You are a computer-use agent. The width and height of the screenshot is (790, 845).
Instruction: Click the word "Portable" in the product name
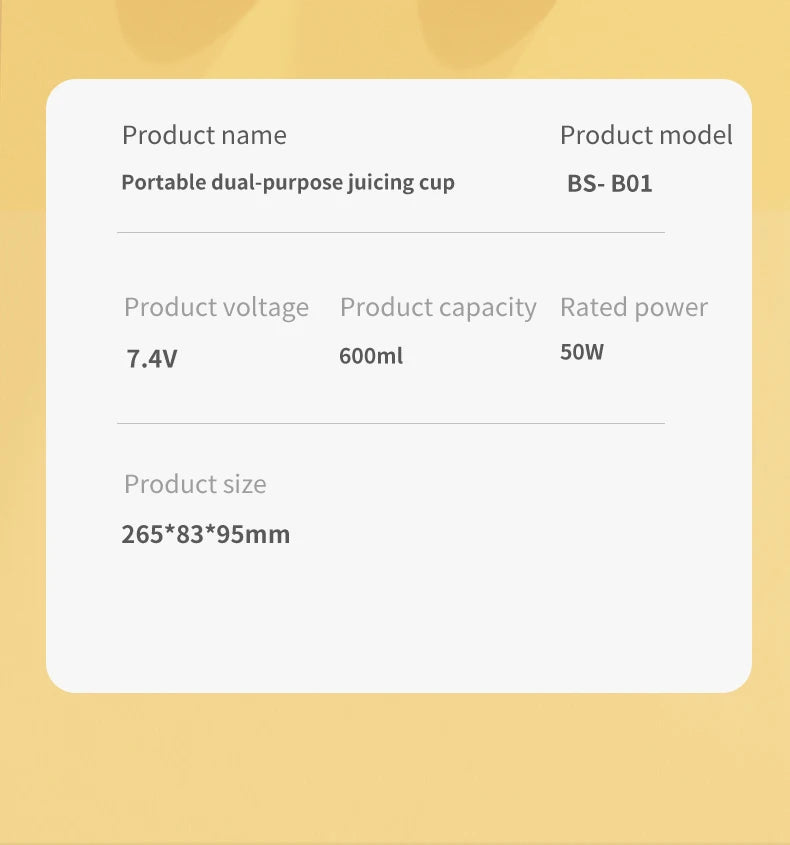point(163,182)
